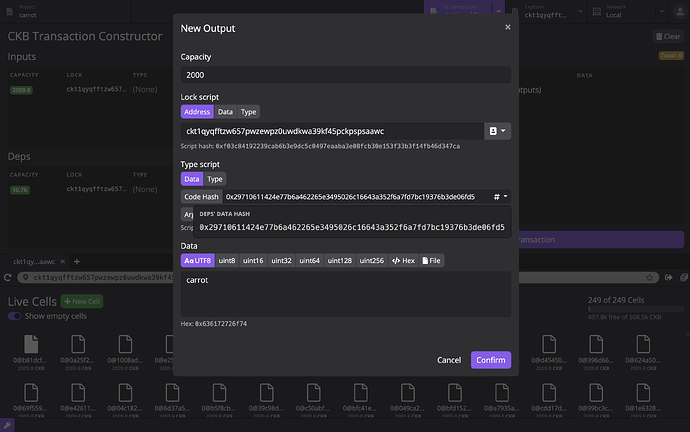Viewport: 690px width, 432px height.
Task: Select live cell 0@b5f8cb...
Action: tap(219, 399)
